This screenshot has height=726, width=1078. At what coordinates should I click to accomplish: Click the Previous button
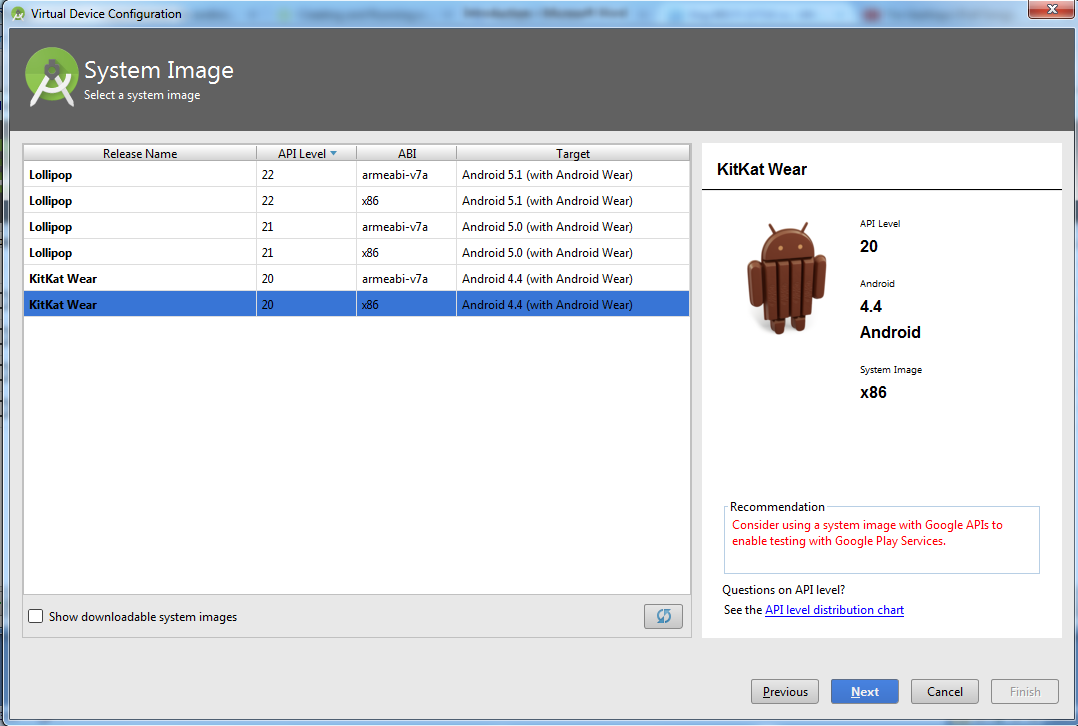pos(784,692)
